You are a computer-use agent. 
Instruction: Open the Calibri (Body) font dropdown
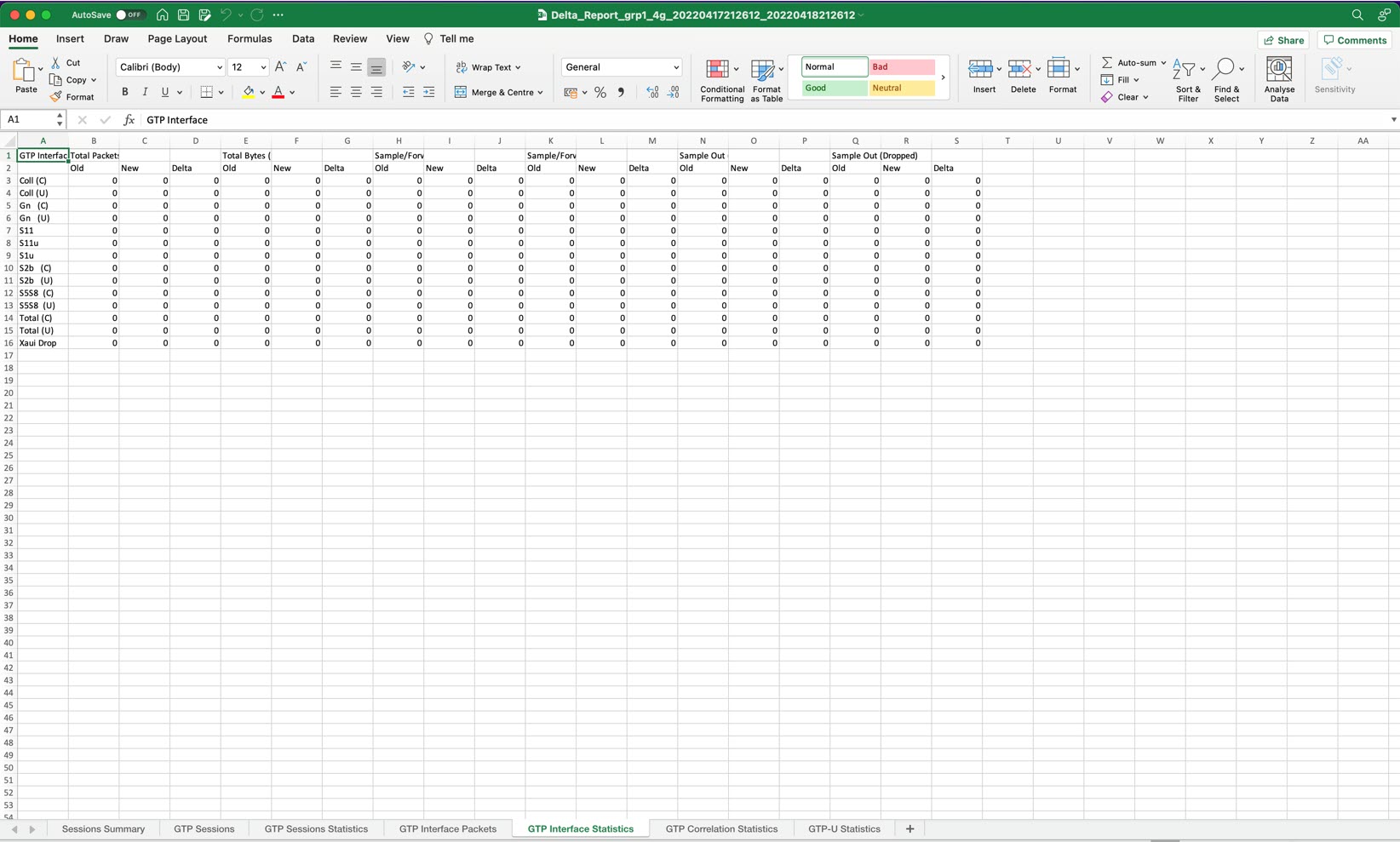[x=219, y=67]
